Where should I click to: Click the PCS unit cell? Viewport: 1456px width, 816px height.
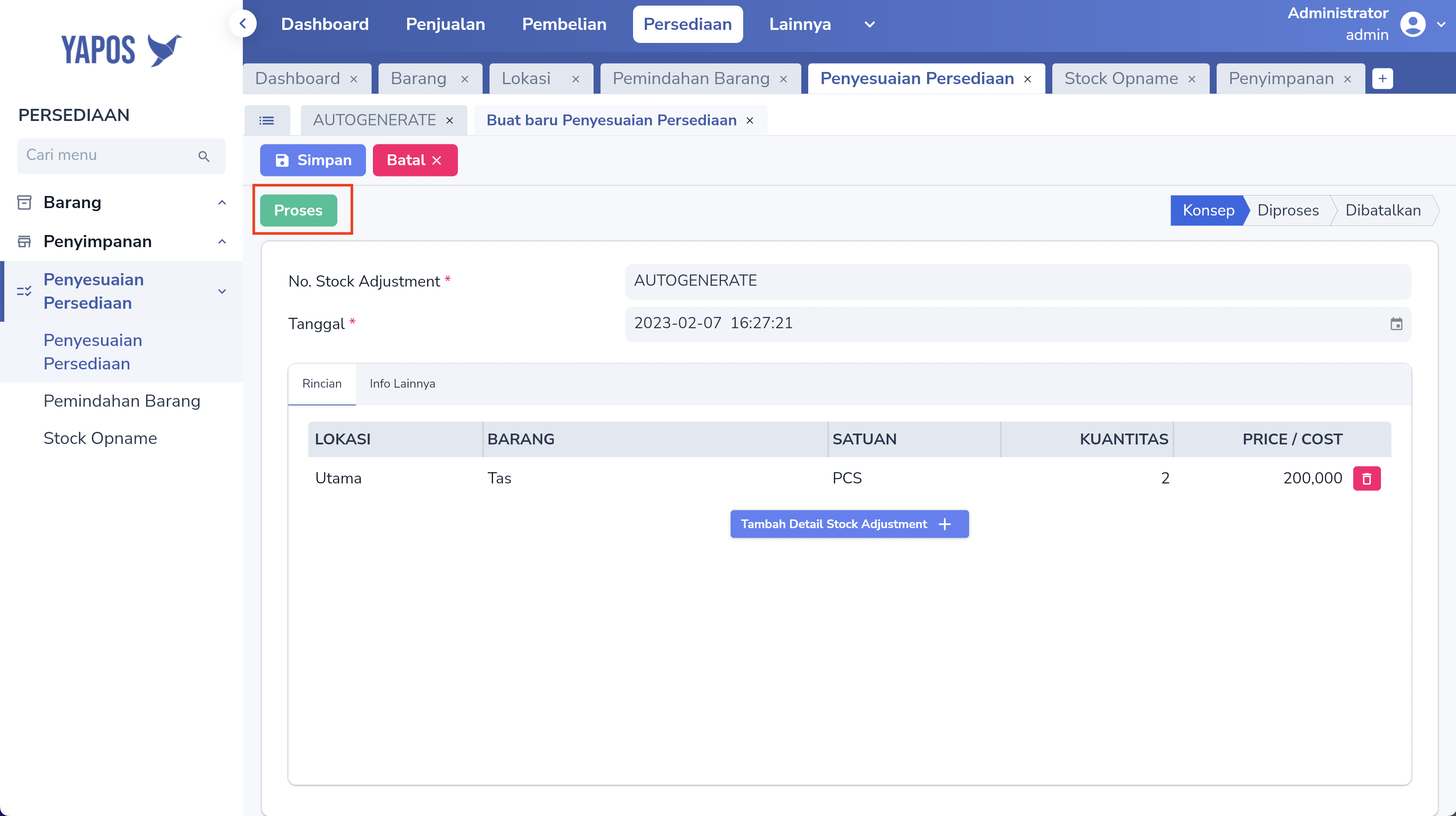click(847, 479)
